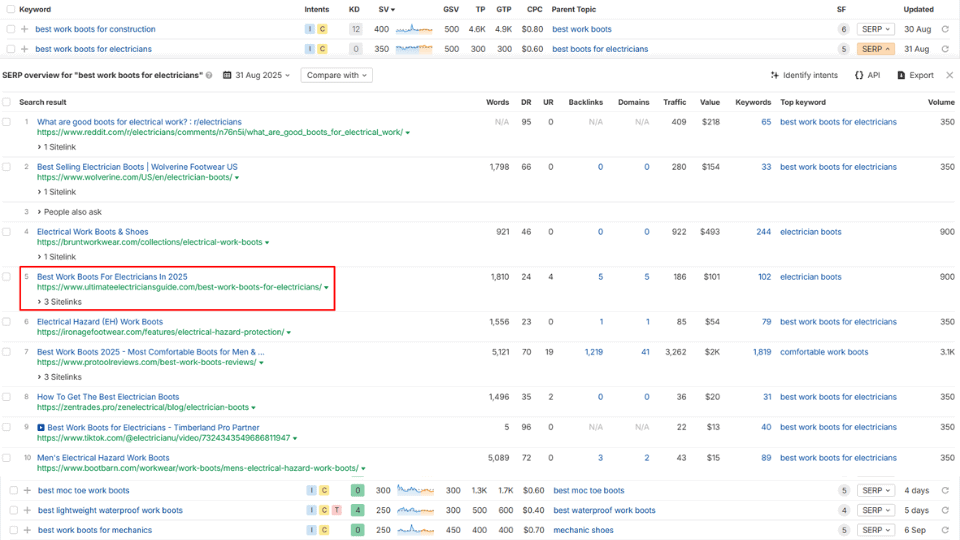Open 'Best Work Boots For Electricians In 2025' link
The width and height of the screenshot is (960, 540).
112,277
